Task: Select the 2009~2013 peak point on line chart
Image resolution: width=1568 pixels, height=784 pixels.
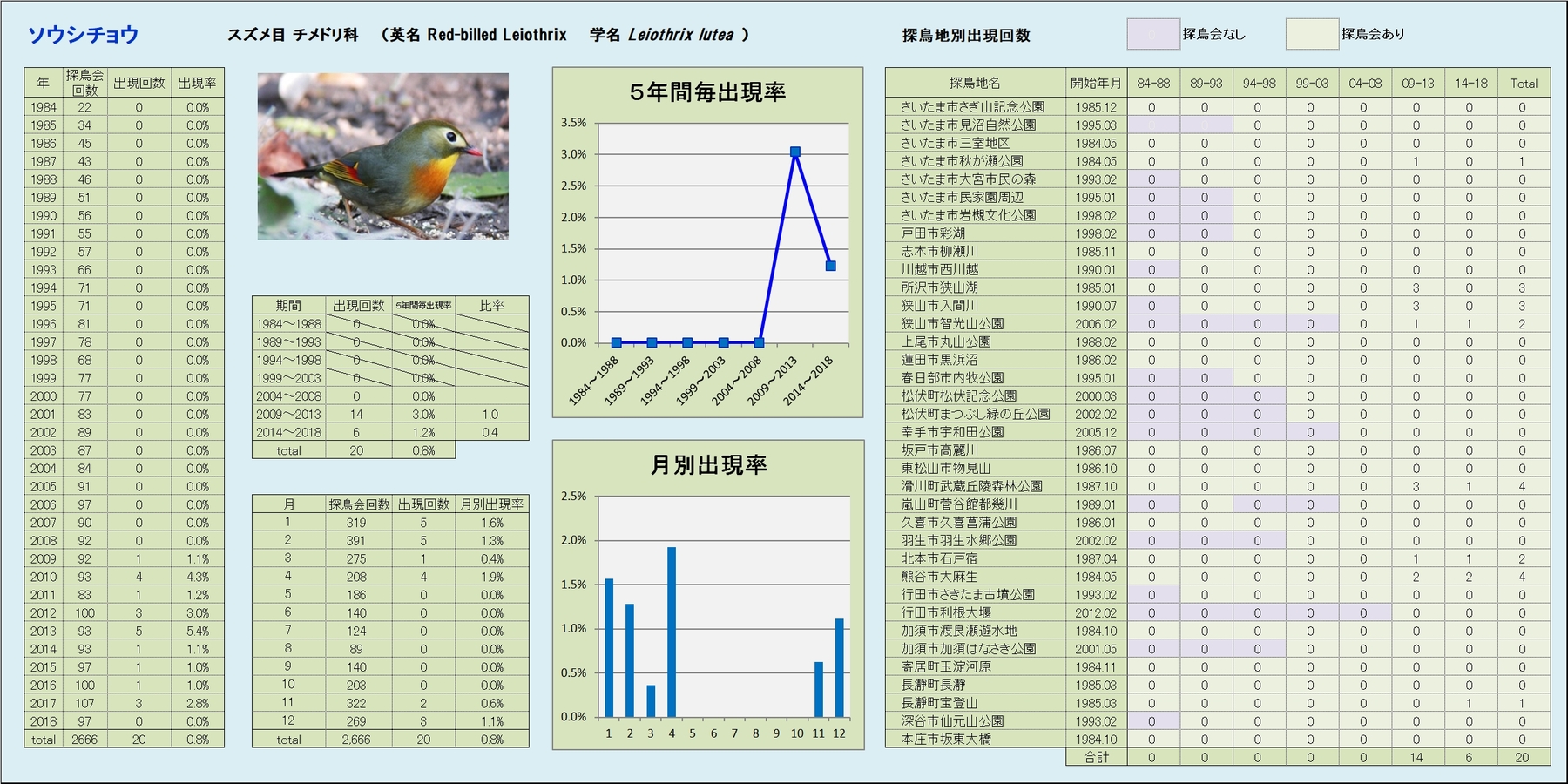Action: (794, 152)
